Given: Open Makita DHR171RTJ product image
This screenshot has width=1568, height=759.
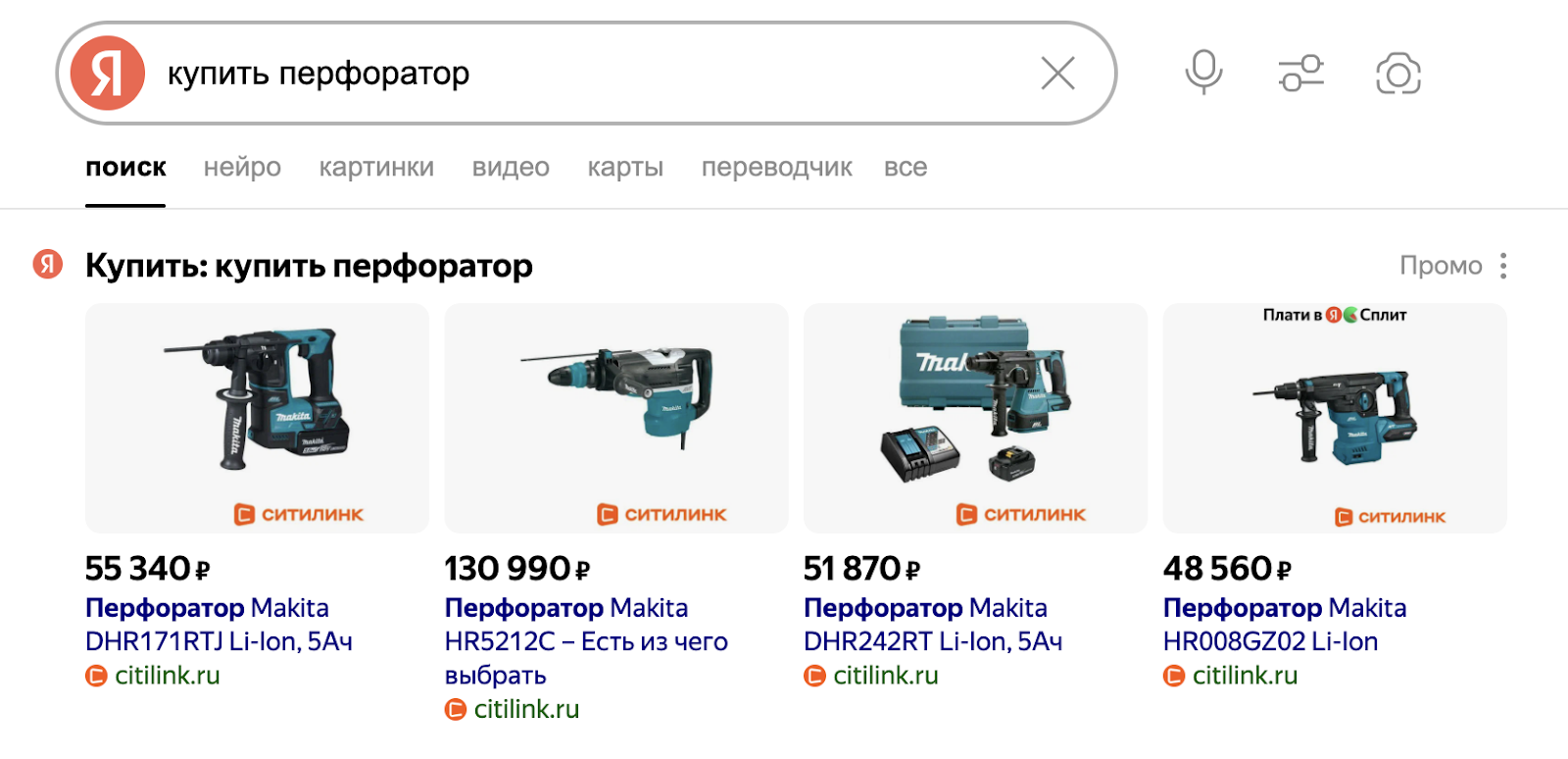Looking at the screenshot, I should [x=257, y=418].
